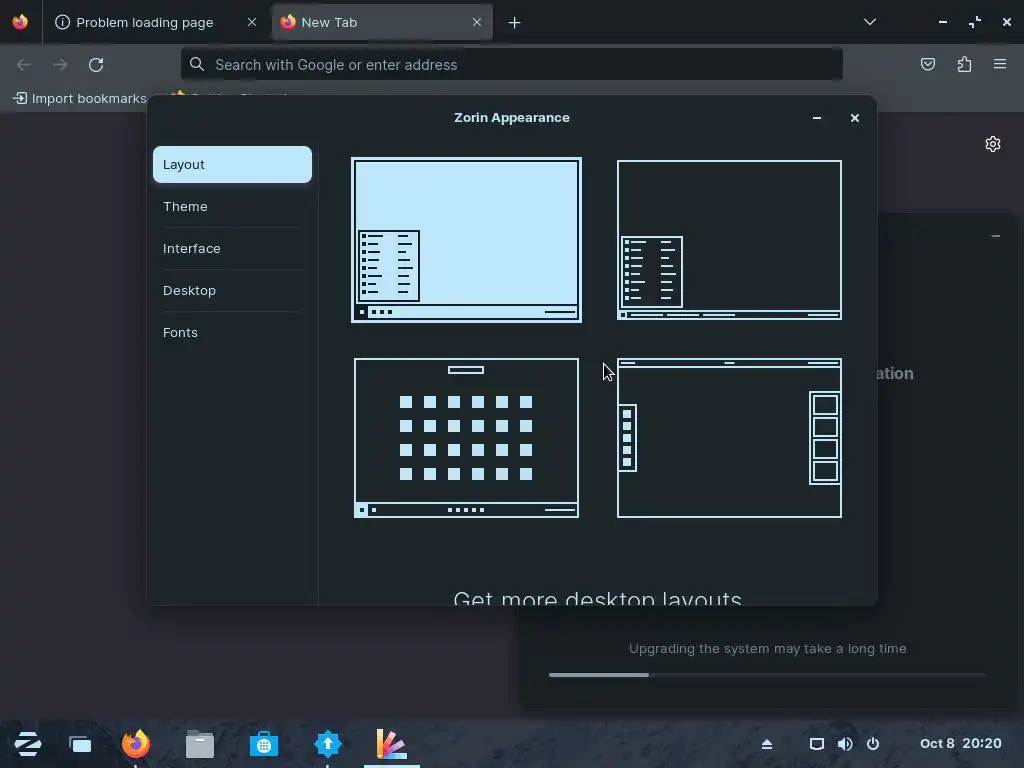1024x768 pixels.
Task: Open the Firefox View icon
Action: click(x=20, y=22)
